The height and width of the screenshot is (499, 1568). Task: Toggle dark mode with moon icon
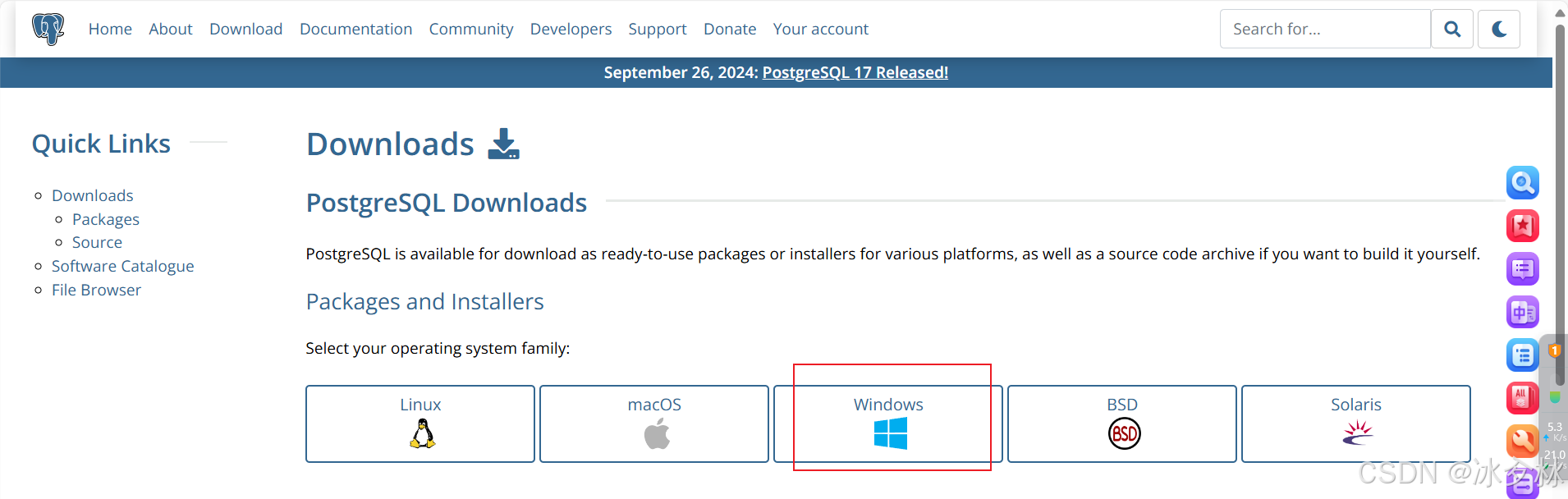[x=1499, y=30]
